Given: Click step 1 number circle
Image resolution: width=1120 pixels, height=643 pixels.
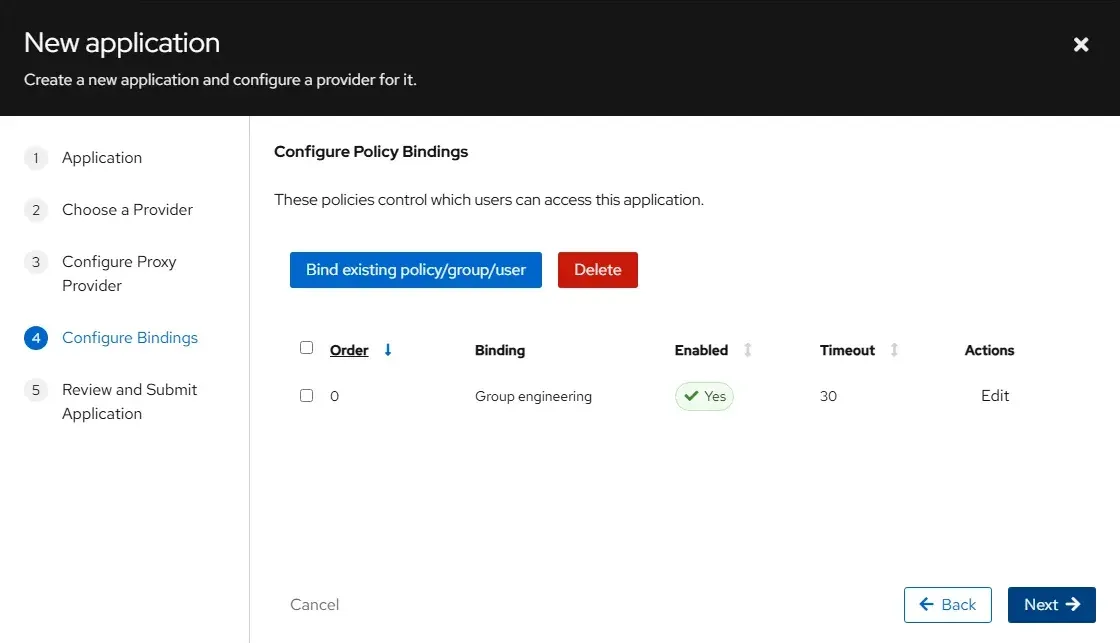Looking at the screenshot, I should [36, 158].
